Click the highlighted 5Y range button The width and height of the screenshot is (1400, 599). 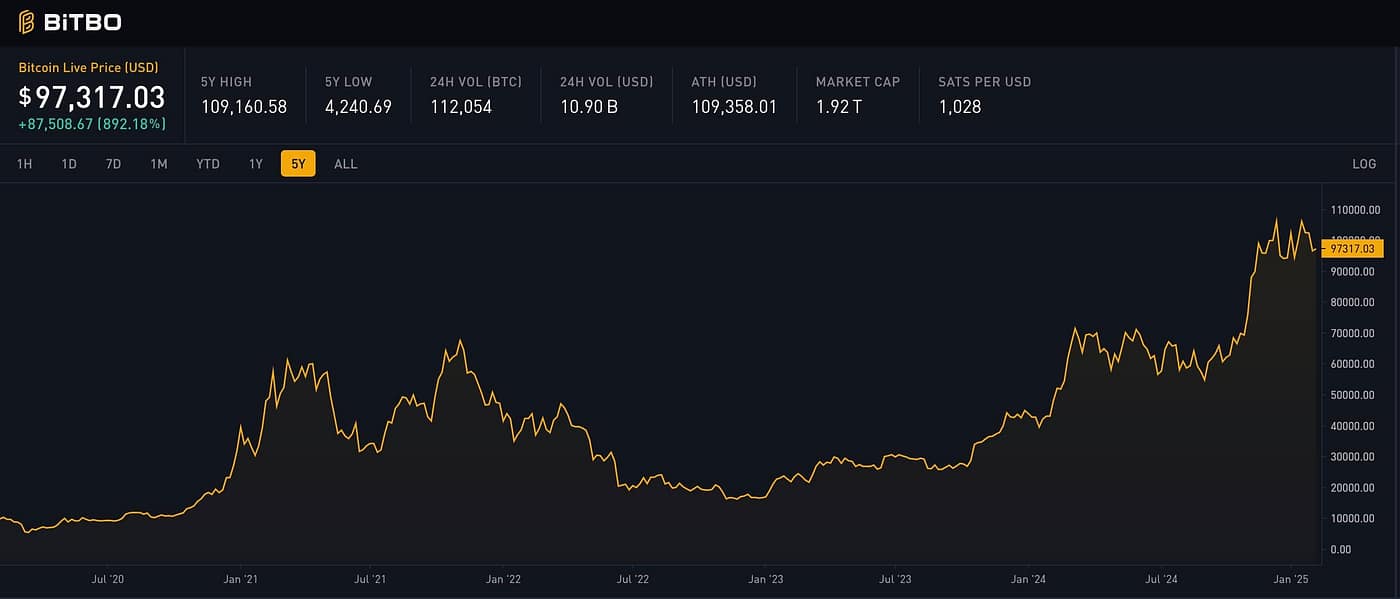click(298, 164)
